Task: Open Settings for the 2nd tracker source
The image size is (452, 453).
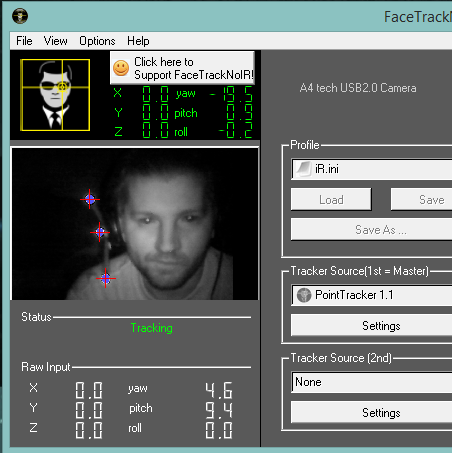Action: (371, 413)
